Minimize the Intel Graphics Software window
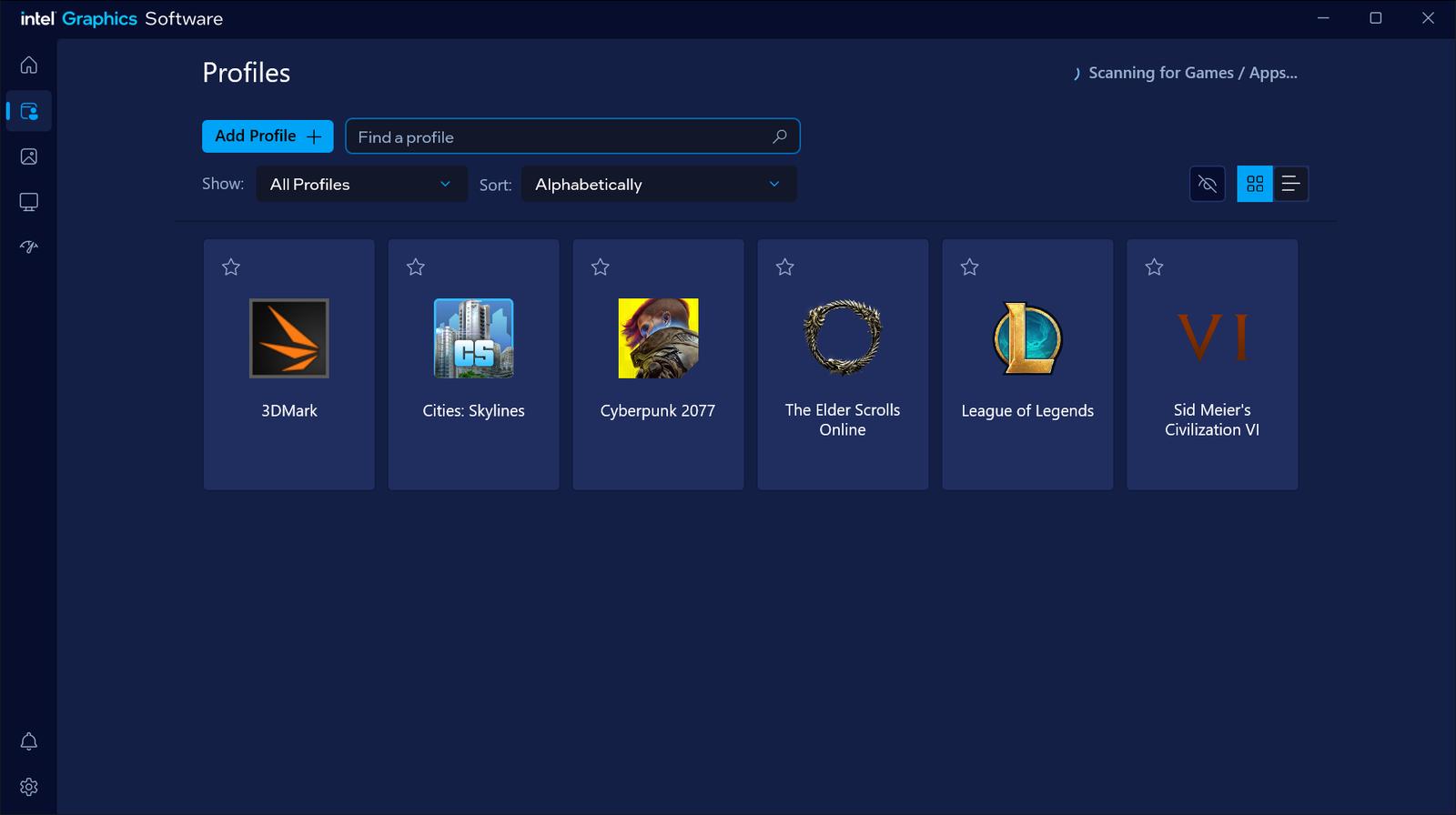 [x=1323, y=18]
